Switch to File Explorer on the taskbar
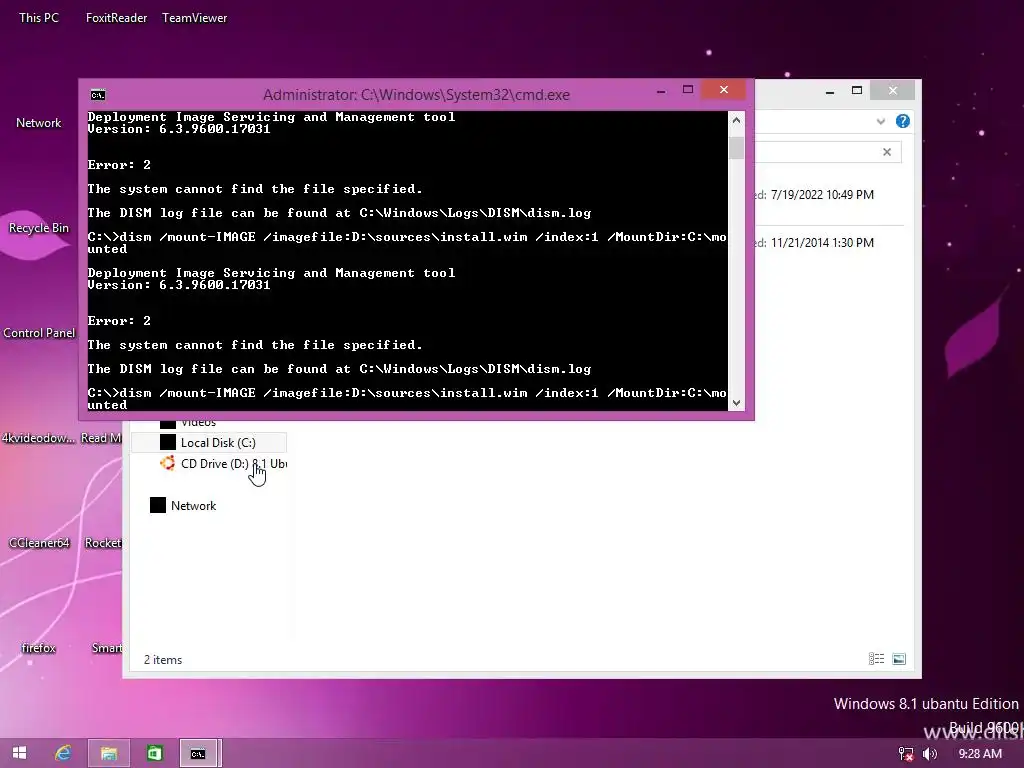Viewport: 1024px width, 768px height. pos(108,753)
